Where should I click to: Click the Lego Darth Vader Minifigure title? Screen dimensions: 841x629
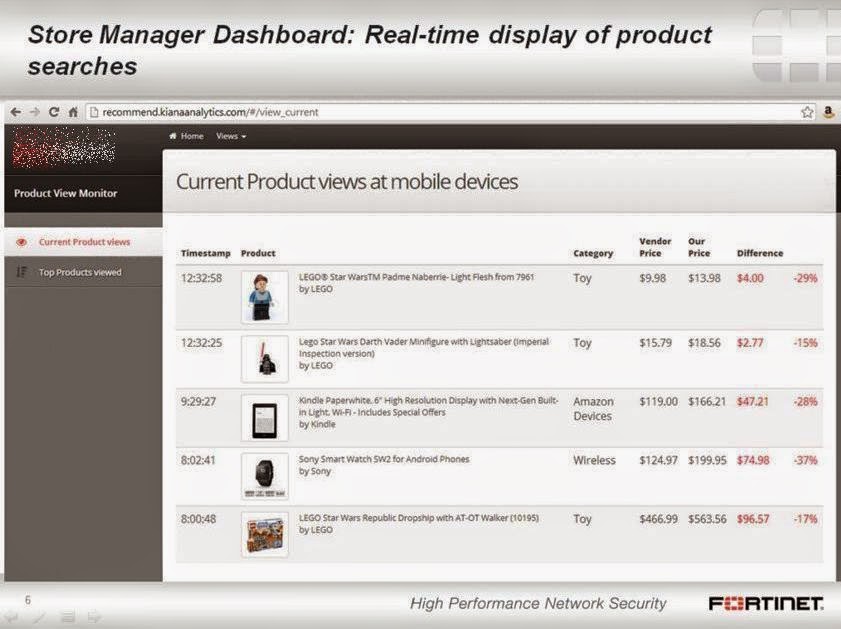pos(424,347)
